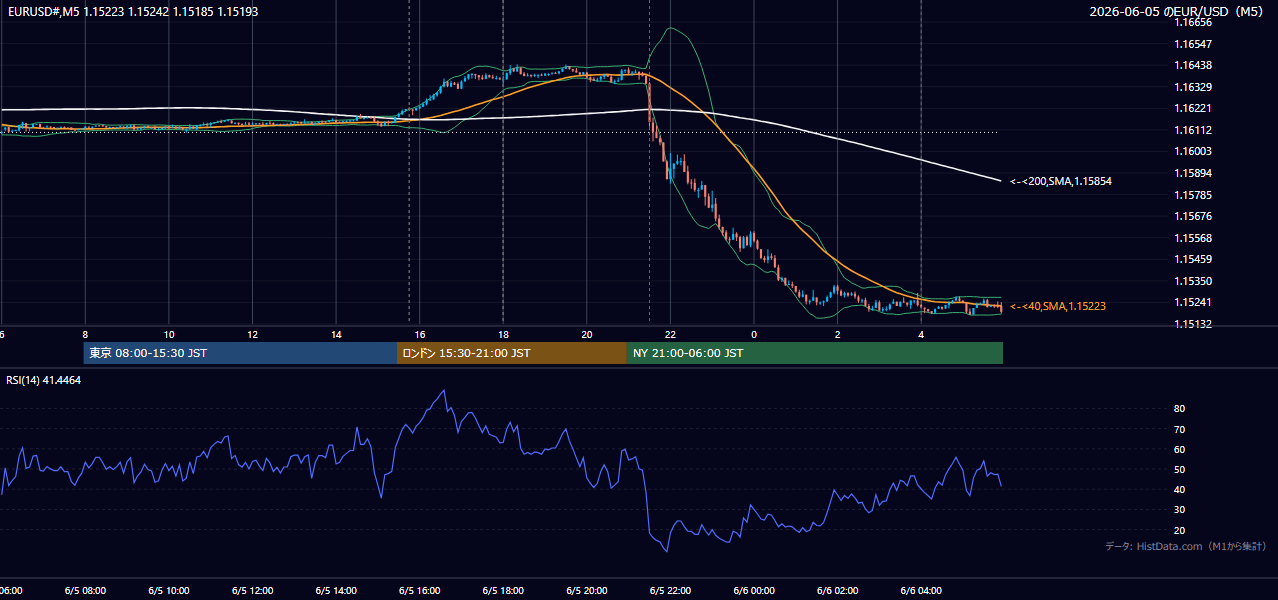Click price axis value 1.16221
Screen dimensions: 1278x600
[1193, 108]
